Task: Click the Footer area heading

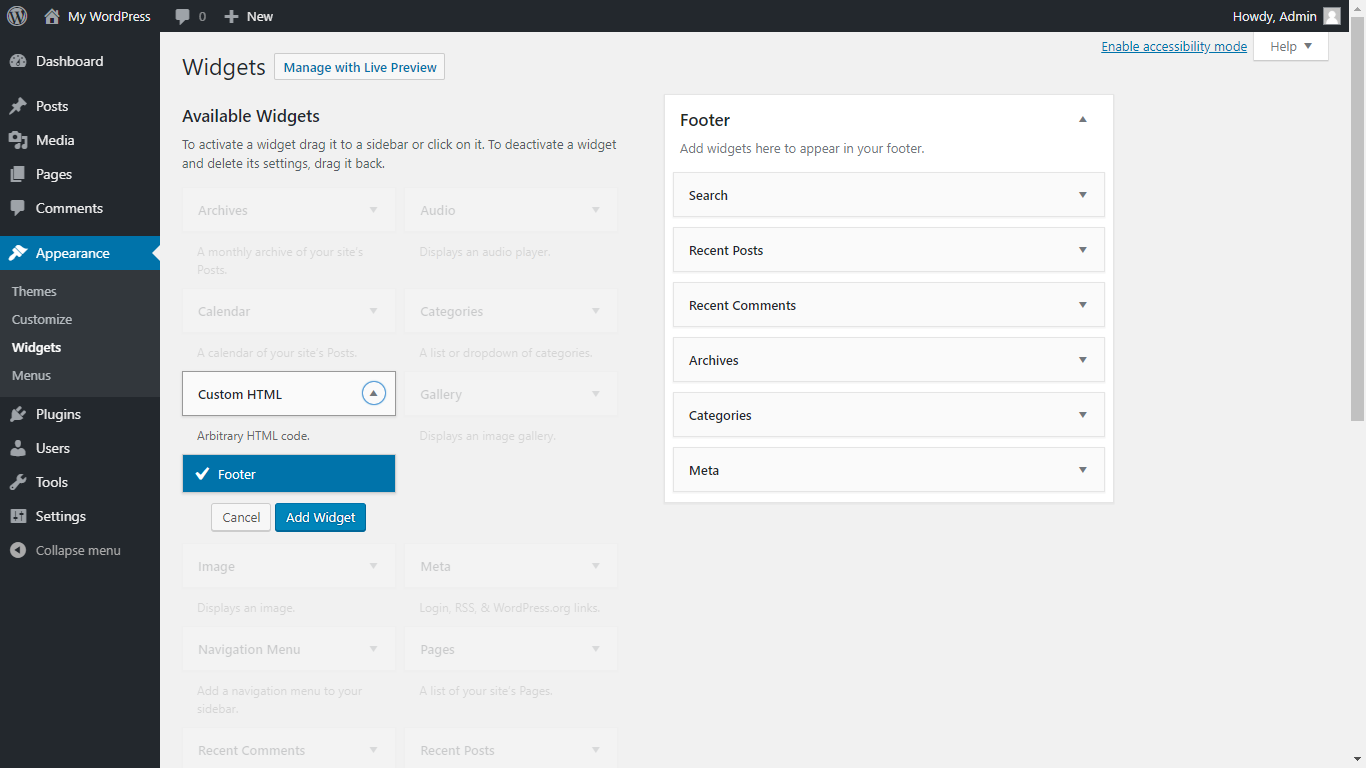Action: pos(705,120)
